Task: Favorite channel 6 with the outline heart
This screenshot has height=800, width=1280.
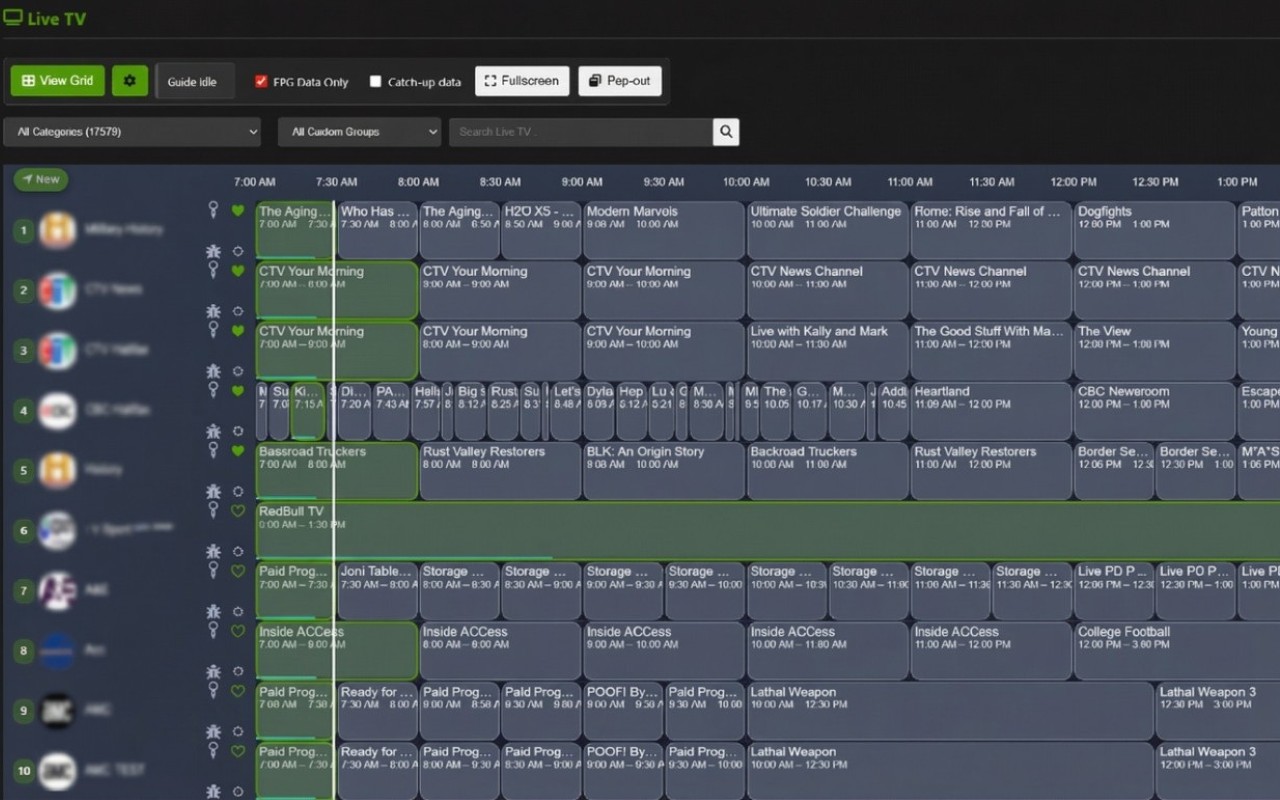Action: click(238, 511)
